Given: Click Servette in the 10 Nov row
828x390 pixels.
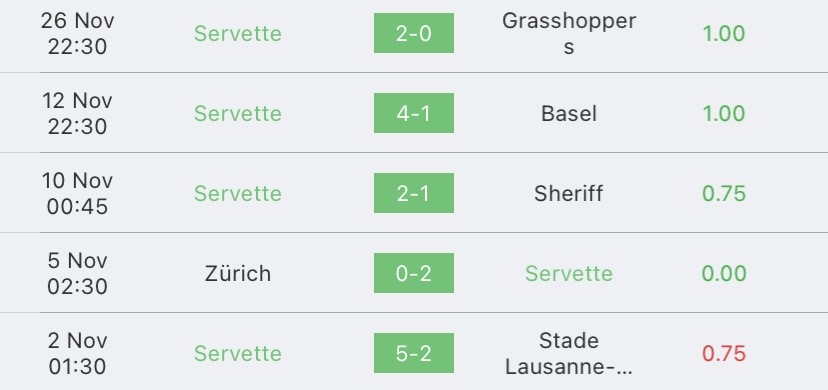Looking at the screenshot, I should coord(238,193).
